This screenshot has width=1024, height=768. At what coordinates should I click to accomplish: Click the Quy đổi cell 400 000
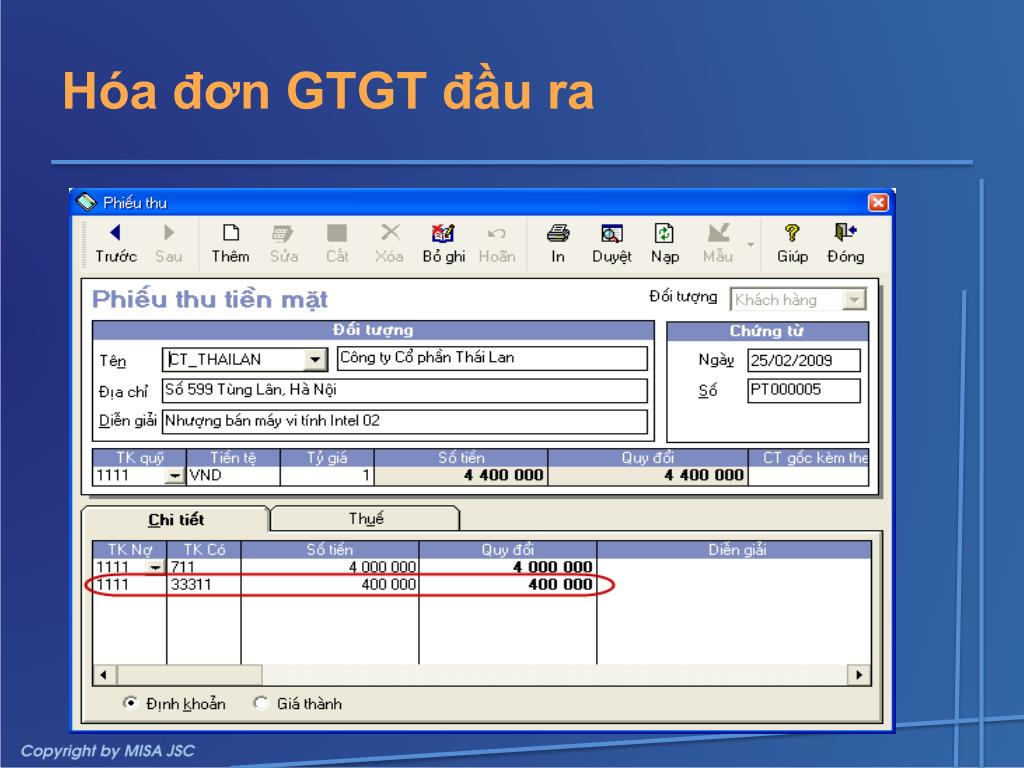[x=507, y=584]
